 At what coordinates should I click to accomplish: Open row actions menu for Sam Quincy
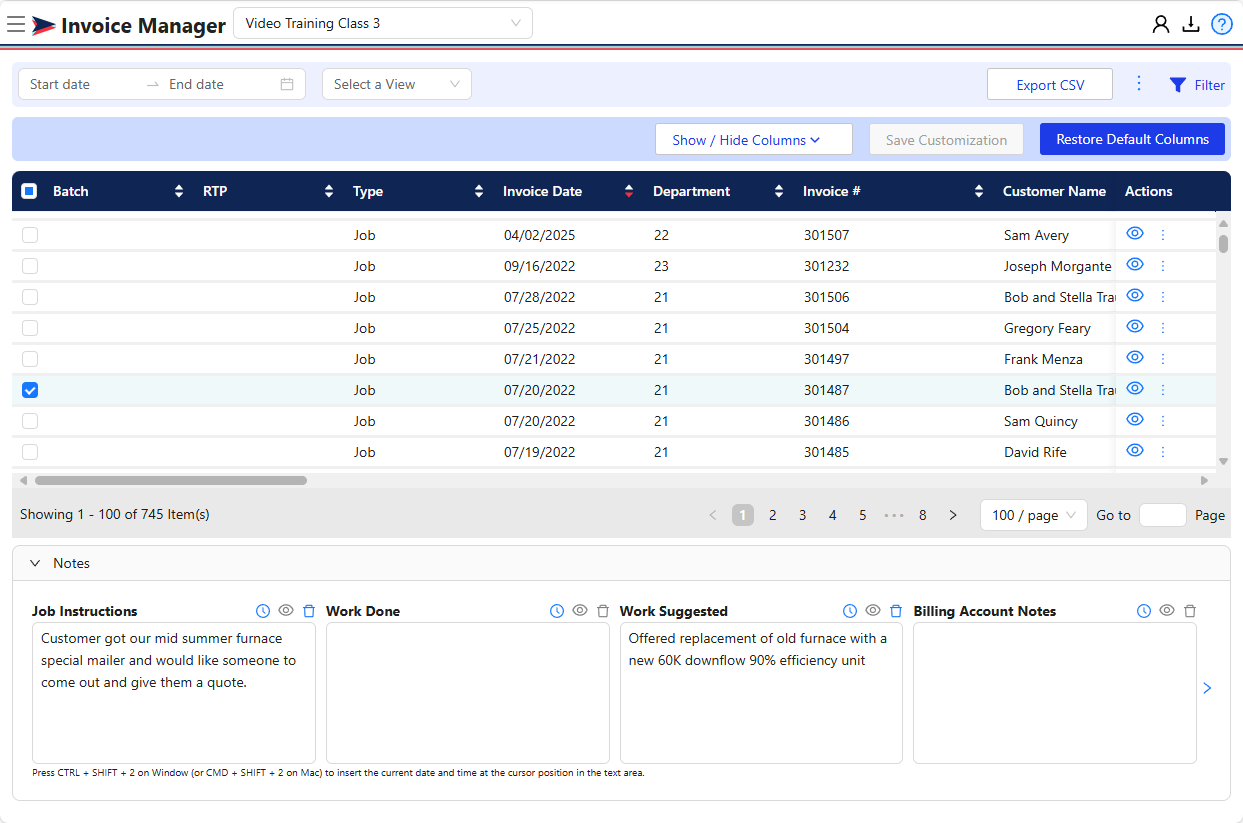point(1163,421)
